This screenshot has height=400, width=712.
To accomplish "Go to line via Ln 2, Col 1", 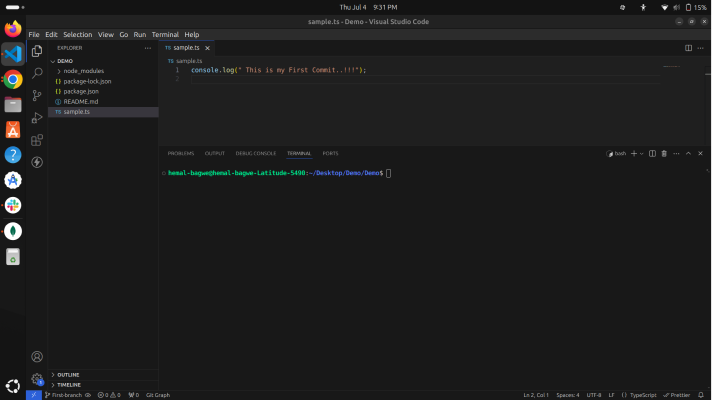I will (536, 395).
